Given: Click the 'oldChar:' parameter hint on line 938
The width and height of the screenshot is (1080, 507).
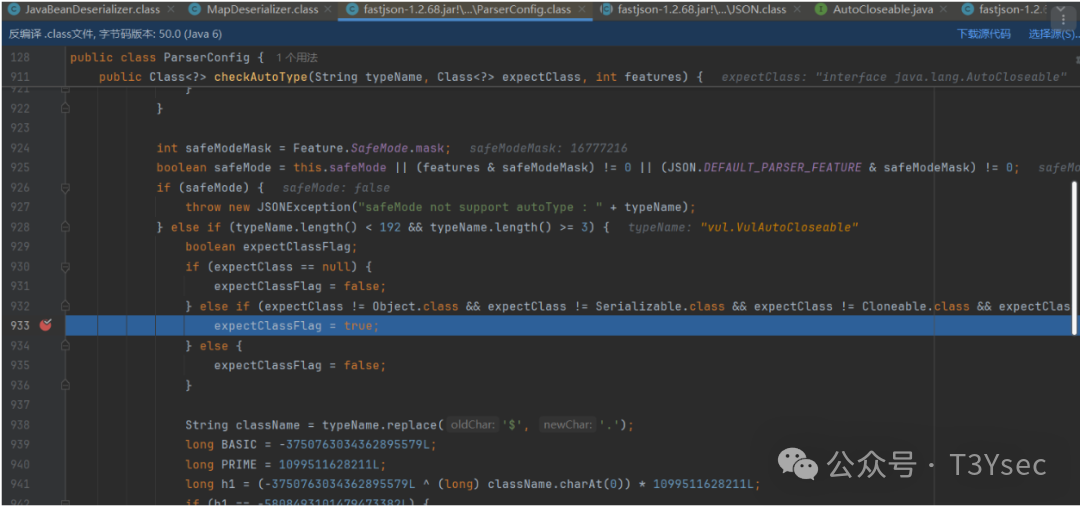Looking at the screenshot, I should click(x=472, y=425).
